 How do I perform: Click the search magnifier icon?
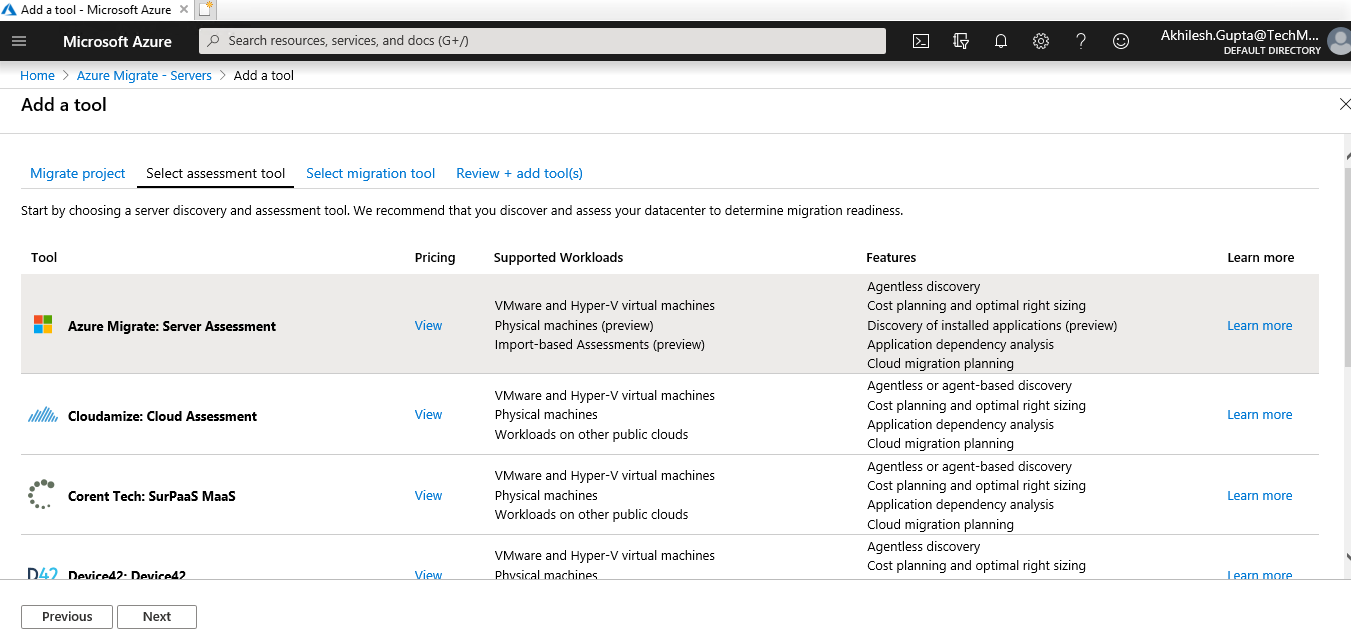pyautogui.click(x=214, y=41)
